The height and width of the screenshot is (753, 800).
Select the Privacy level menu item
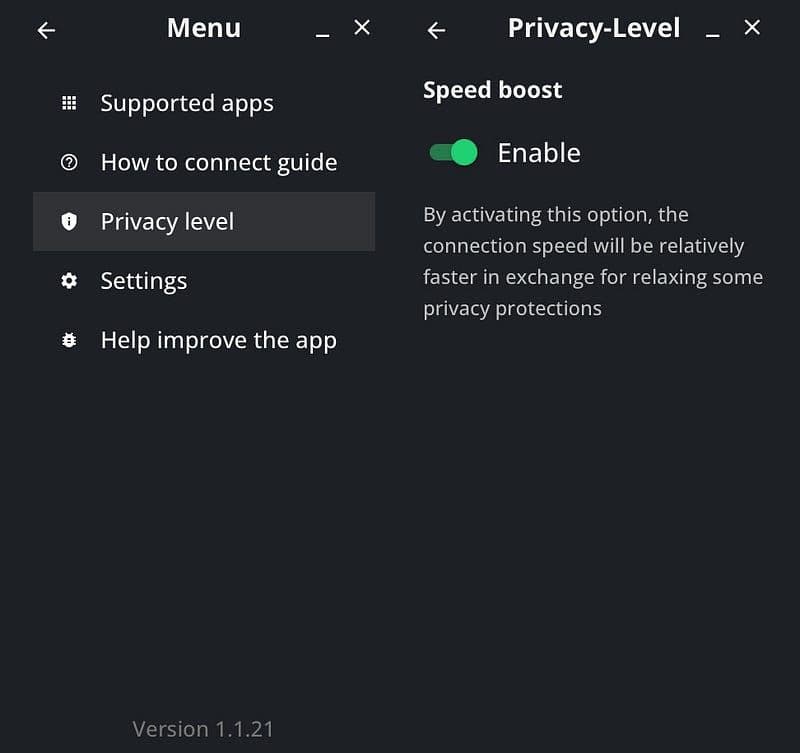click(167, 221)
